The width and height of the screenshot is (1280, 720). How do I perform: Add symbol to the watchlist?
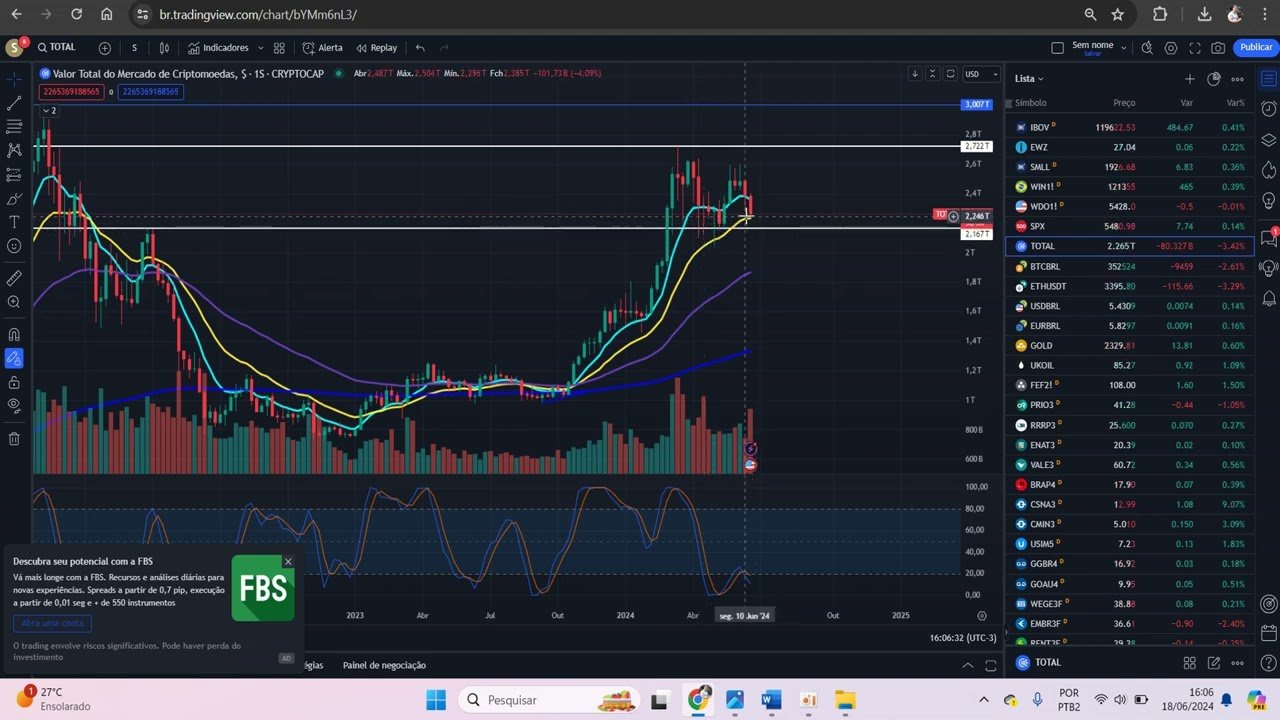[1189, 78]
